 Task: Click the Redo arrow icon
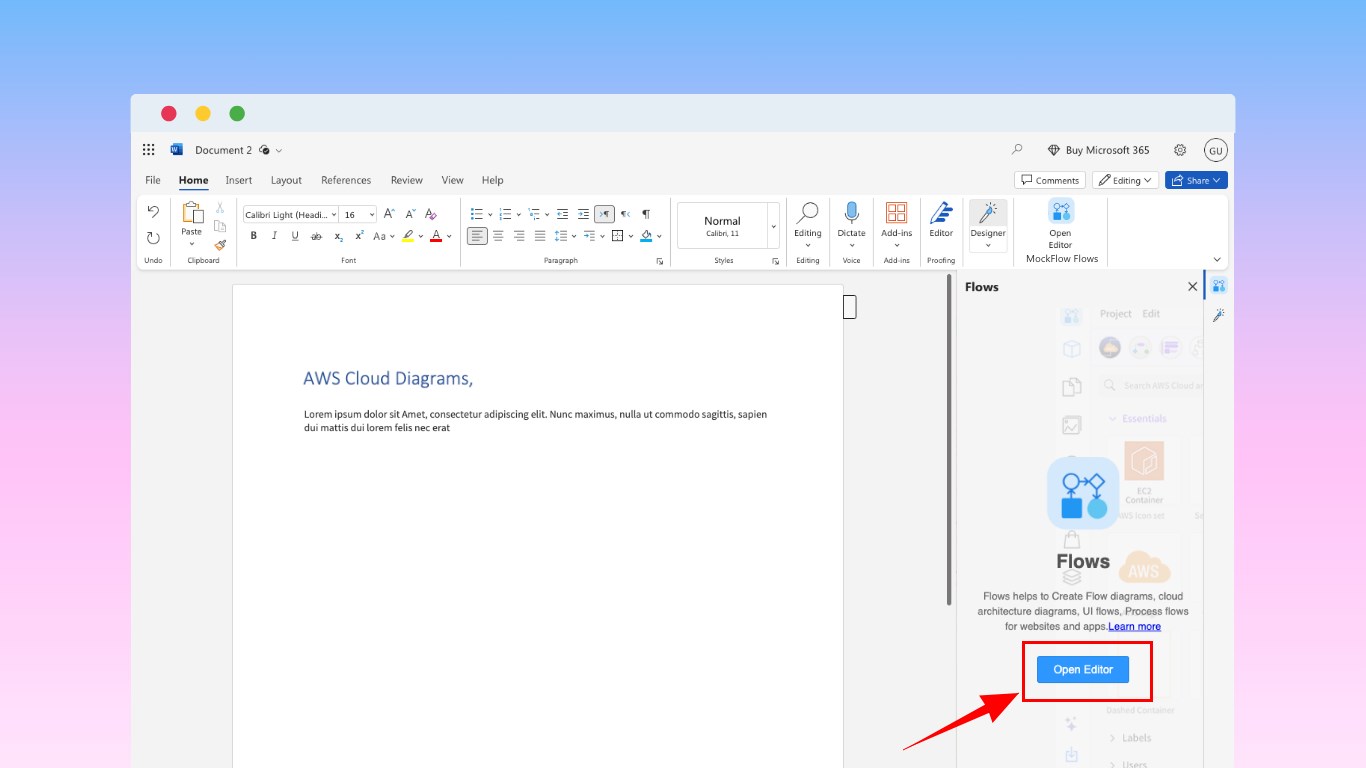153,238
